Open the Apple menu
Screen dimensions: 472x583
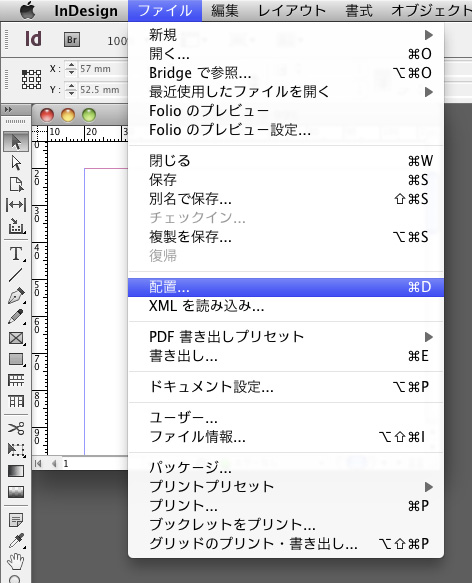[x=27, y=10]
